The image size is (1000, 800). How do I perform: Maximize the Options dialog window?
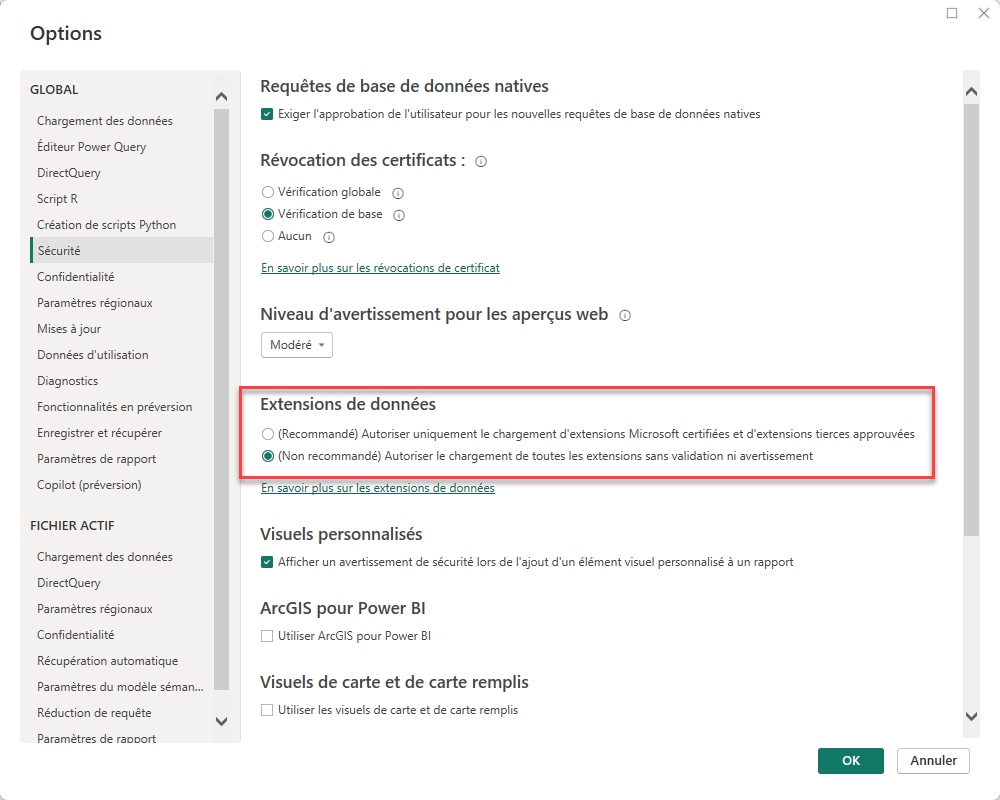tap(952, 13)
